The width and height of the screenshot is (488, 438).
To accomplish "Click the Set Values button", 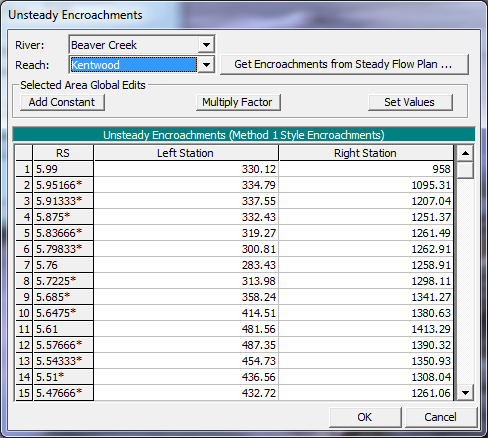I will coord(410,102).
